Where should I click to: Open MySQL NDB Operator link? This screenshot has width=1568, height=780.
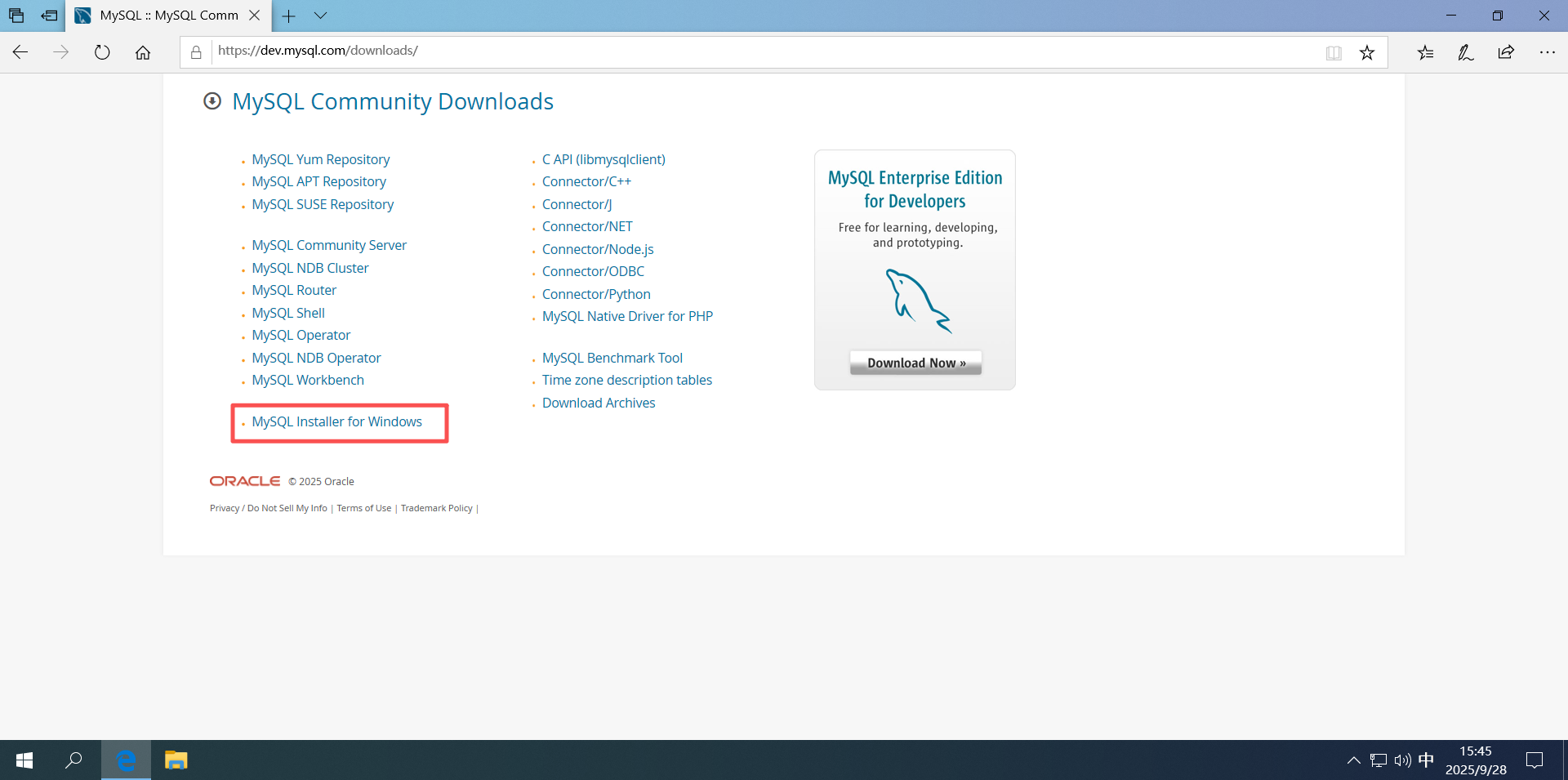coord(317,358)
